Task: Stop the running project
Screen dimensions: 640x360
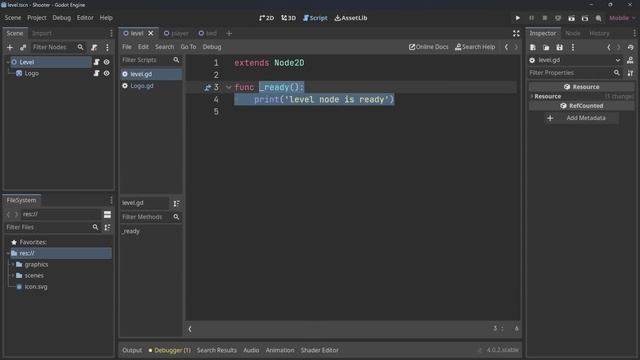Action: (x=544, y=18)
